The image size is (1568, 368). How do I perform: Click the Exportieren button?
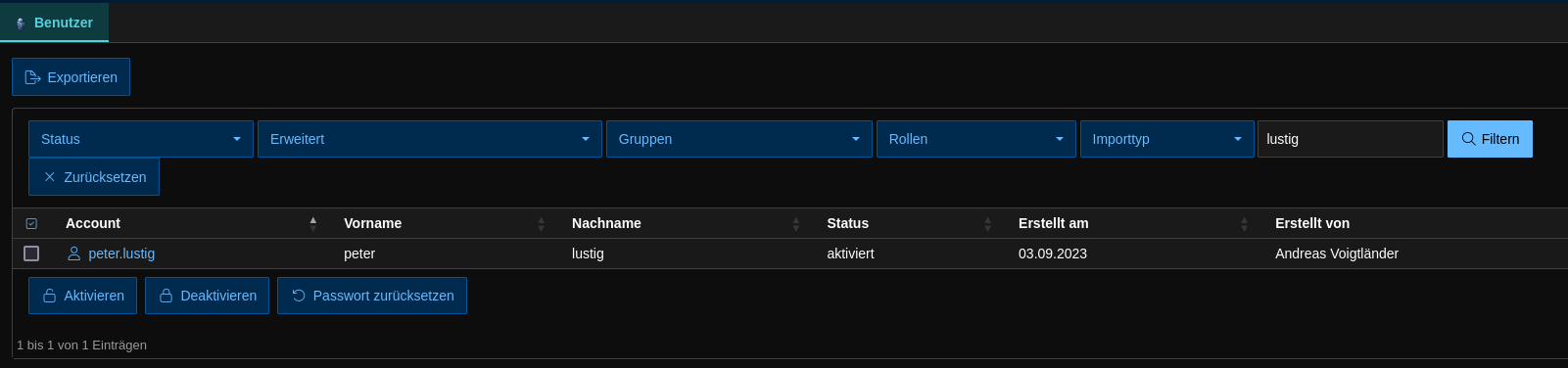click(x=71, y=77)
